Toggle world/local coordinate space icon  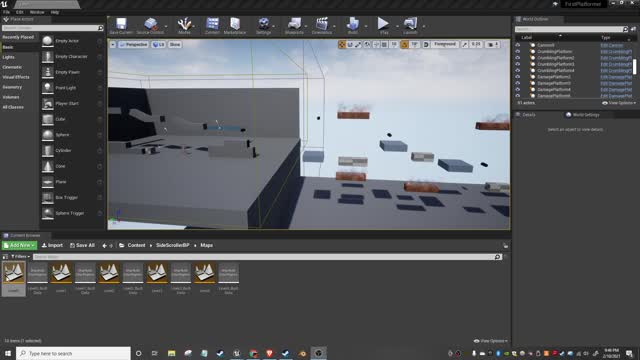point(367,44)
